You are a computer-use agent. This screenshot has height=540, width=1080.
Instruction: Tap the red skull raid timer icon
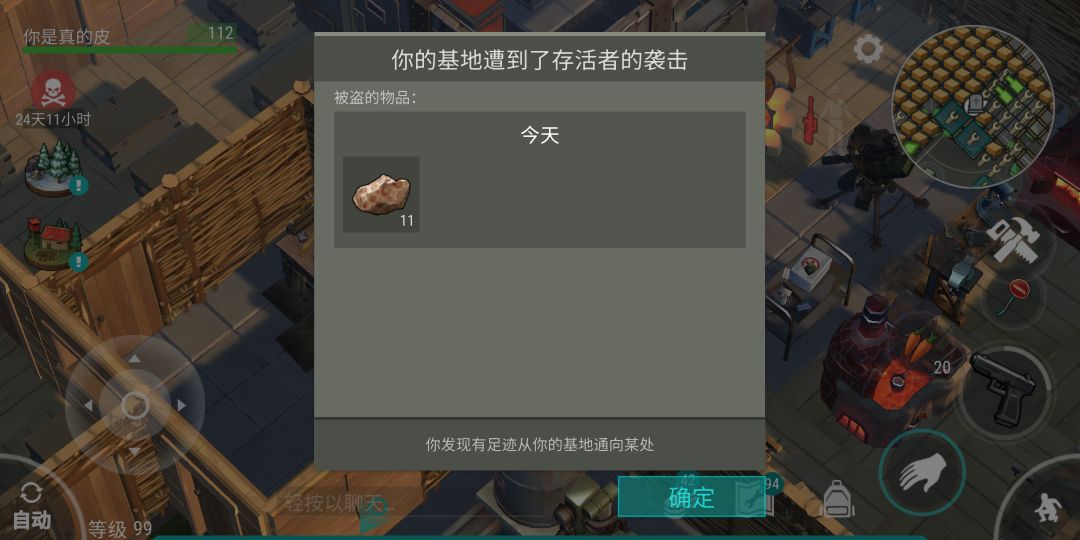53,92
